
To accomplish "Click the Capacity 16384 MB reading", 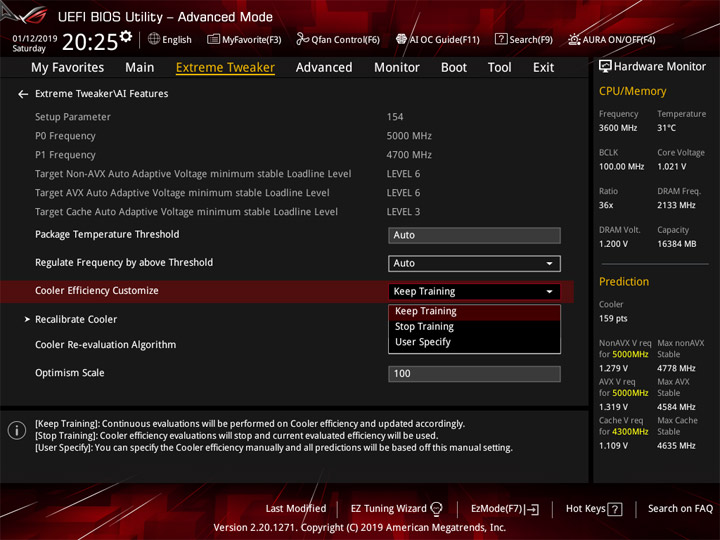I will click(x=677, y=244).
